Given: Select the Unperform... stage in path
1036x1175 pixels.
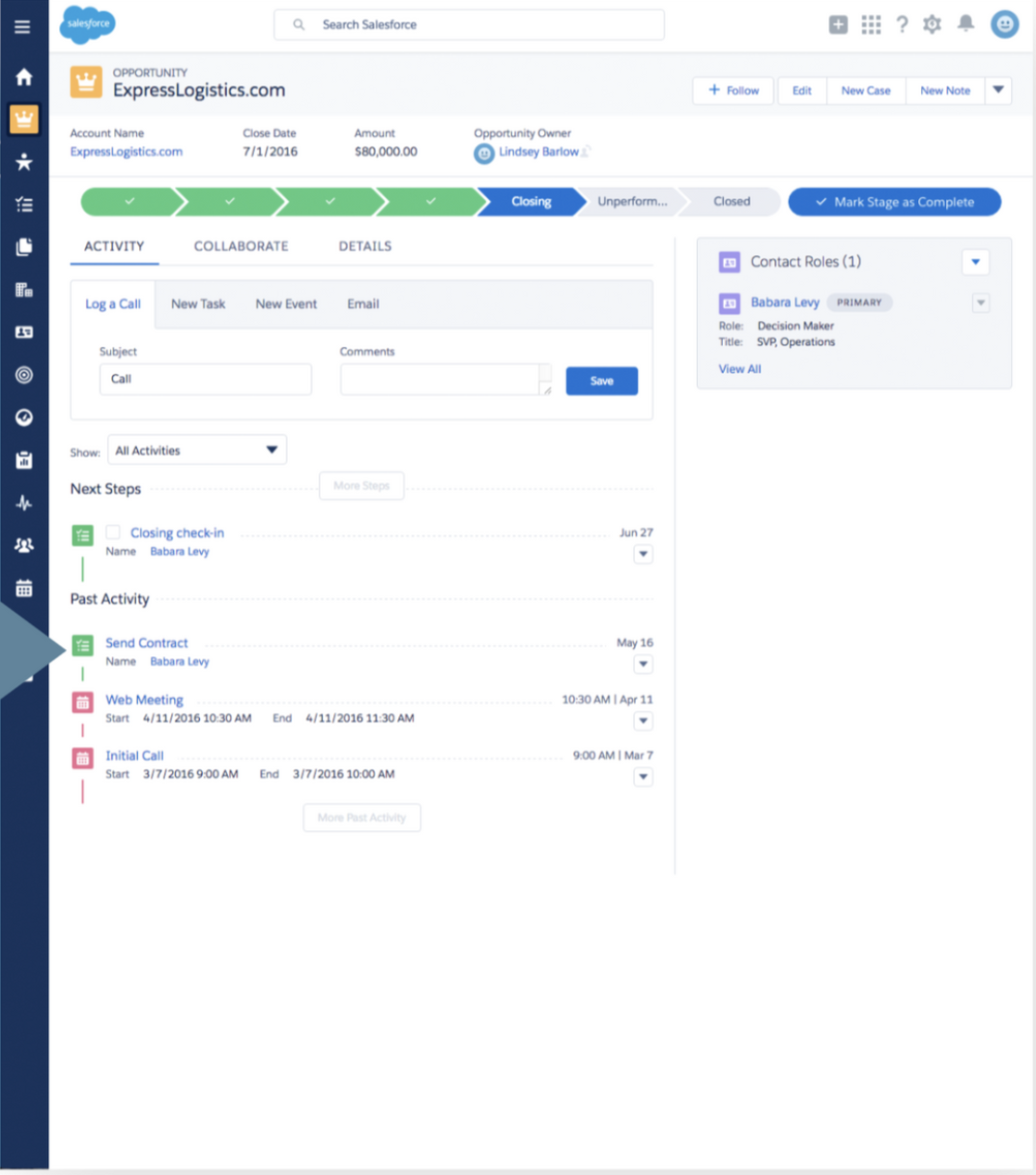Looking at the screenshot, I should coord(632,202).
